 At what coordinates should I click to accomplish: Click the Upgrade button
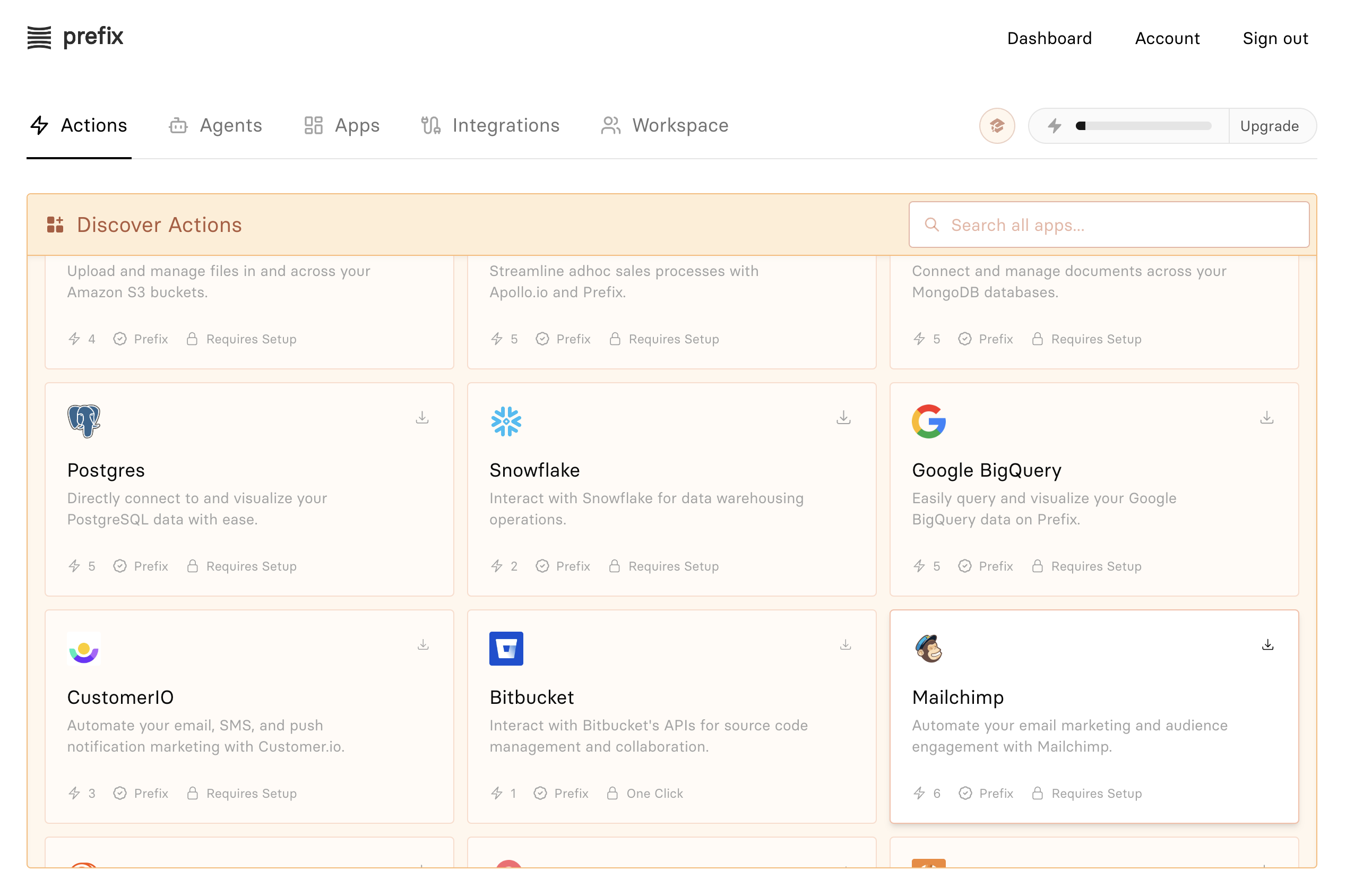coord(1269,126)
